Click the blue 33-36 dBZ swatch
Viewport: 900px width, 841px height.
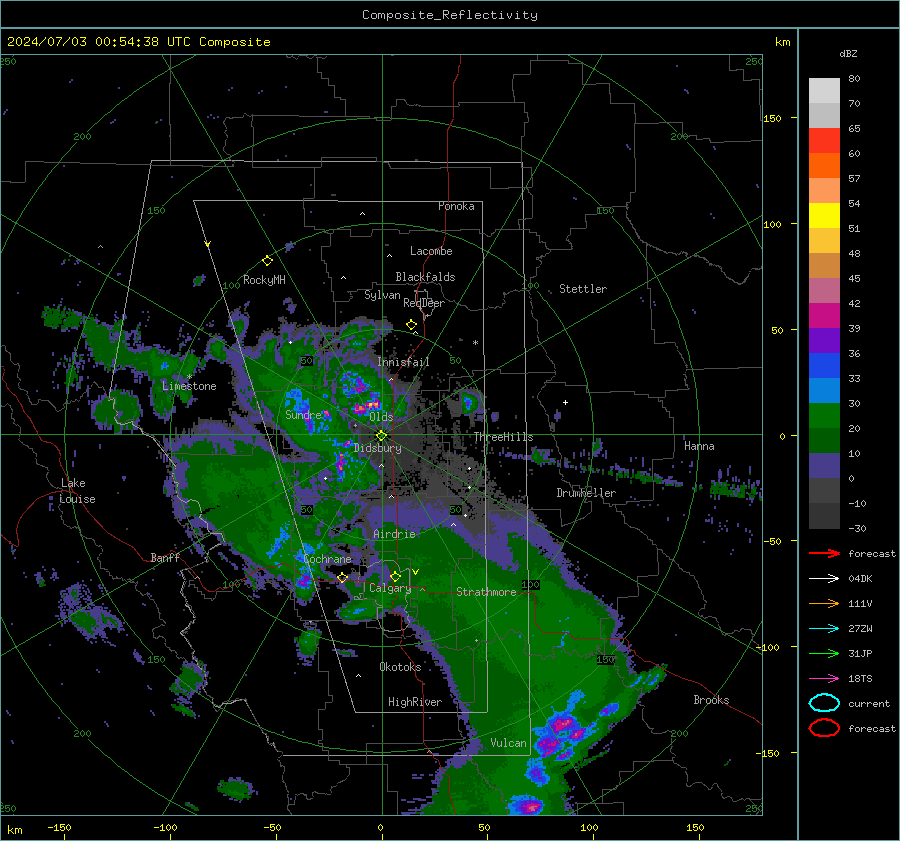(824, 366)
